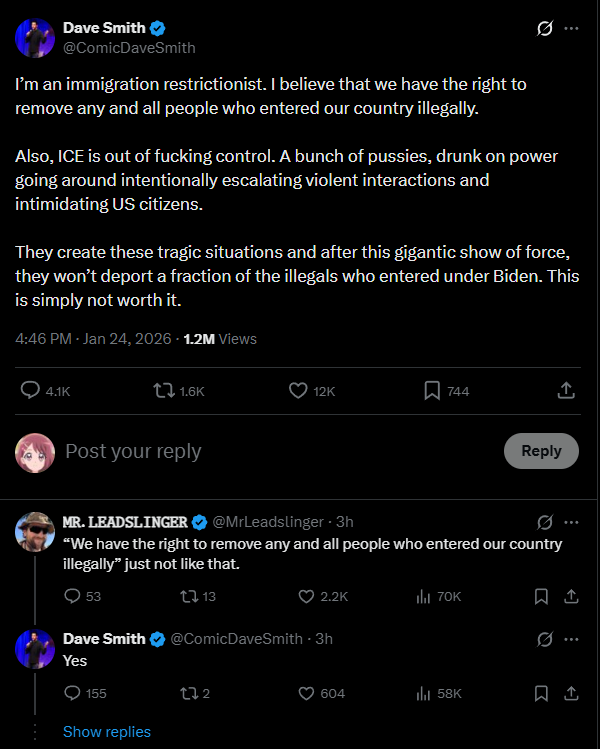Open more options on the Yes reply
The width and height of the screenshot is (600, 749).
click(x=571, y=639)
